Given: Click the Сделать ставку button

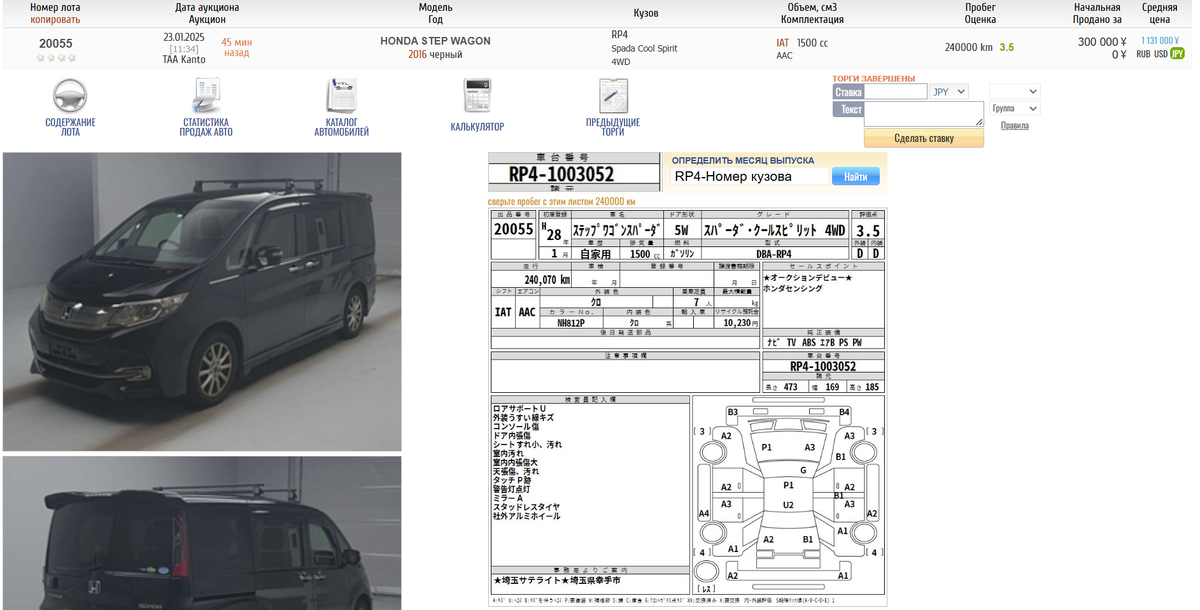Looking at the screenshot, I should 924,138.
